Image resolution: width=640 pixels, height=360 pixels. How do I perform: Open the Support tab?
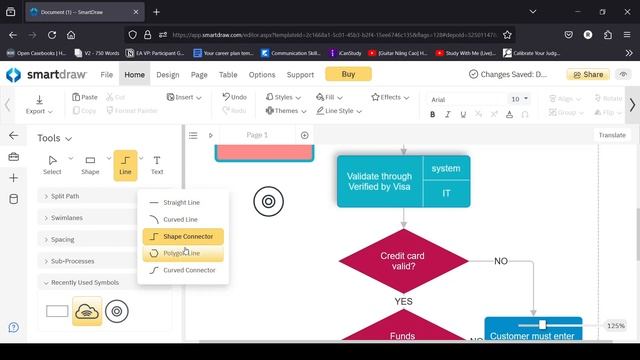pos(300,75)
